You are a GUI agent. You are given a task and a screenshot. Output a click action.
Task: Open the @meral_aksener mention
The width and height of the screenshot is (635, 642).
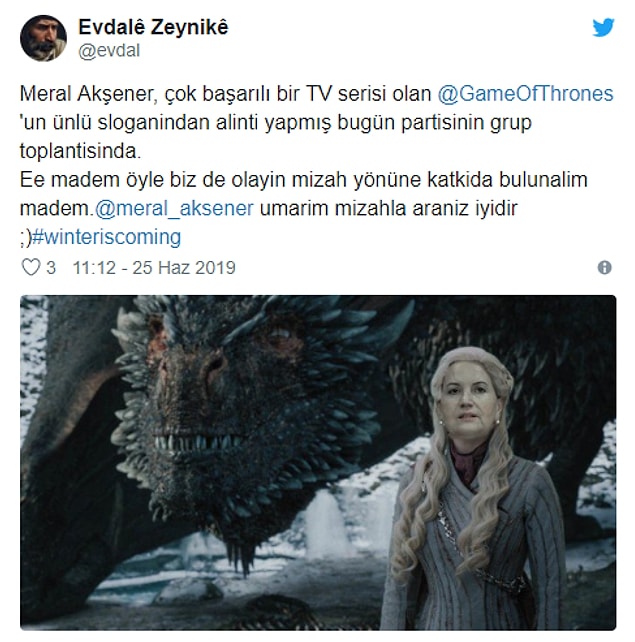pyautogui.click(x=174, y=208)
